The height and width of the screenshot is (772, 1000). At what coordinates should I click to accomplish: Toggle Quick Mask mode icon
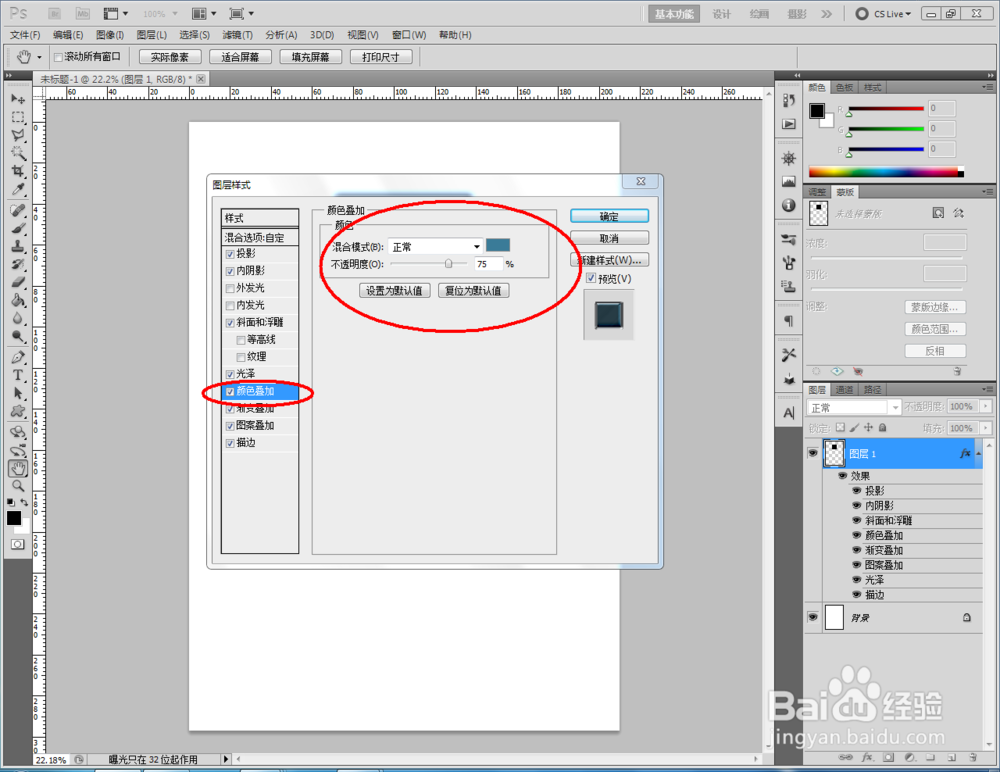18,544
